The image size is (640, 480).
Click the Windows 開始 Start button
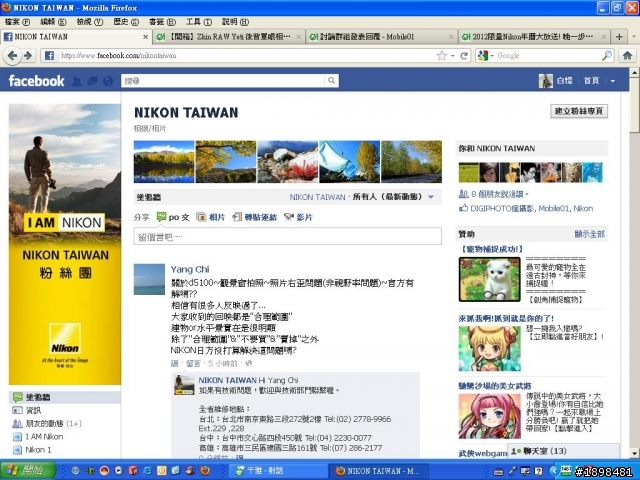pyautogui.click(x=28, y=471)
